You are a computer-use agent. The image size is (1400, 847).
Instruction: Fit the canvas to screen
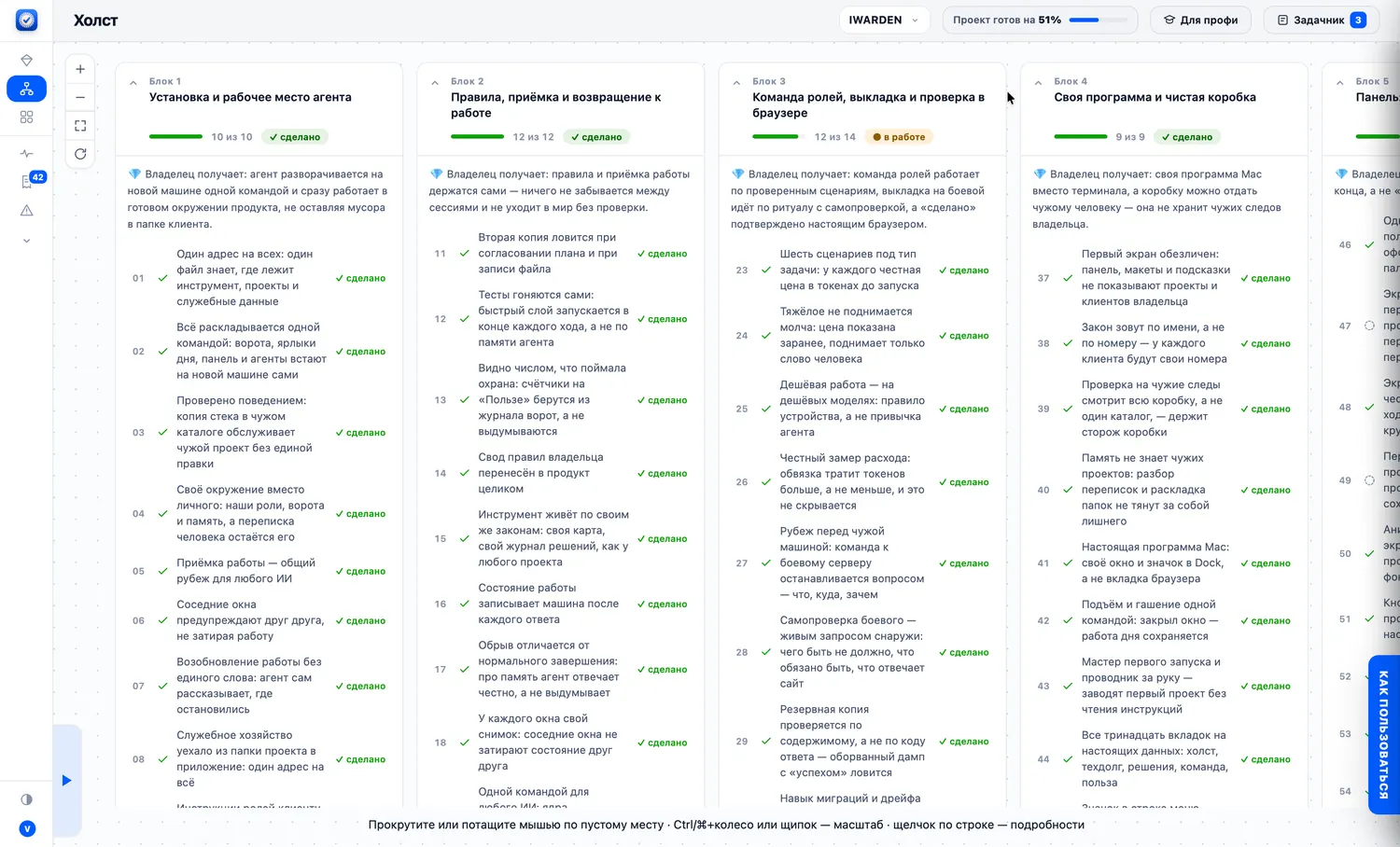(x=80, y=126)
